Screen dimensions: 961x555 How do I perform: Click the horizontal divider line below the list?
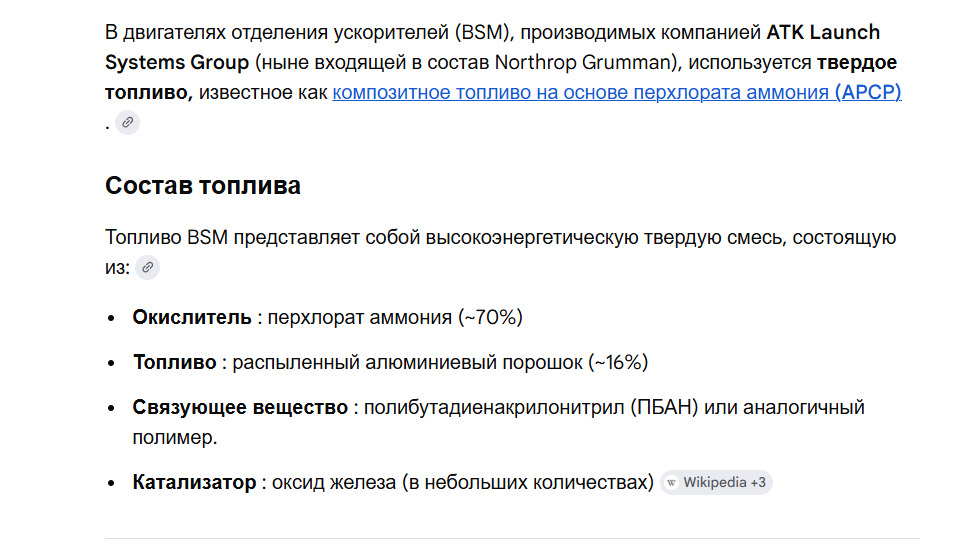click(512, 538)
